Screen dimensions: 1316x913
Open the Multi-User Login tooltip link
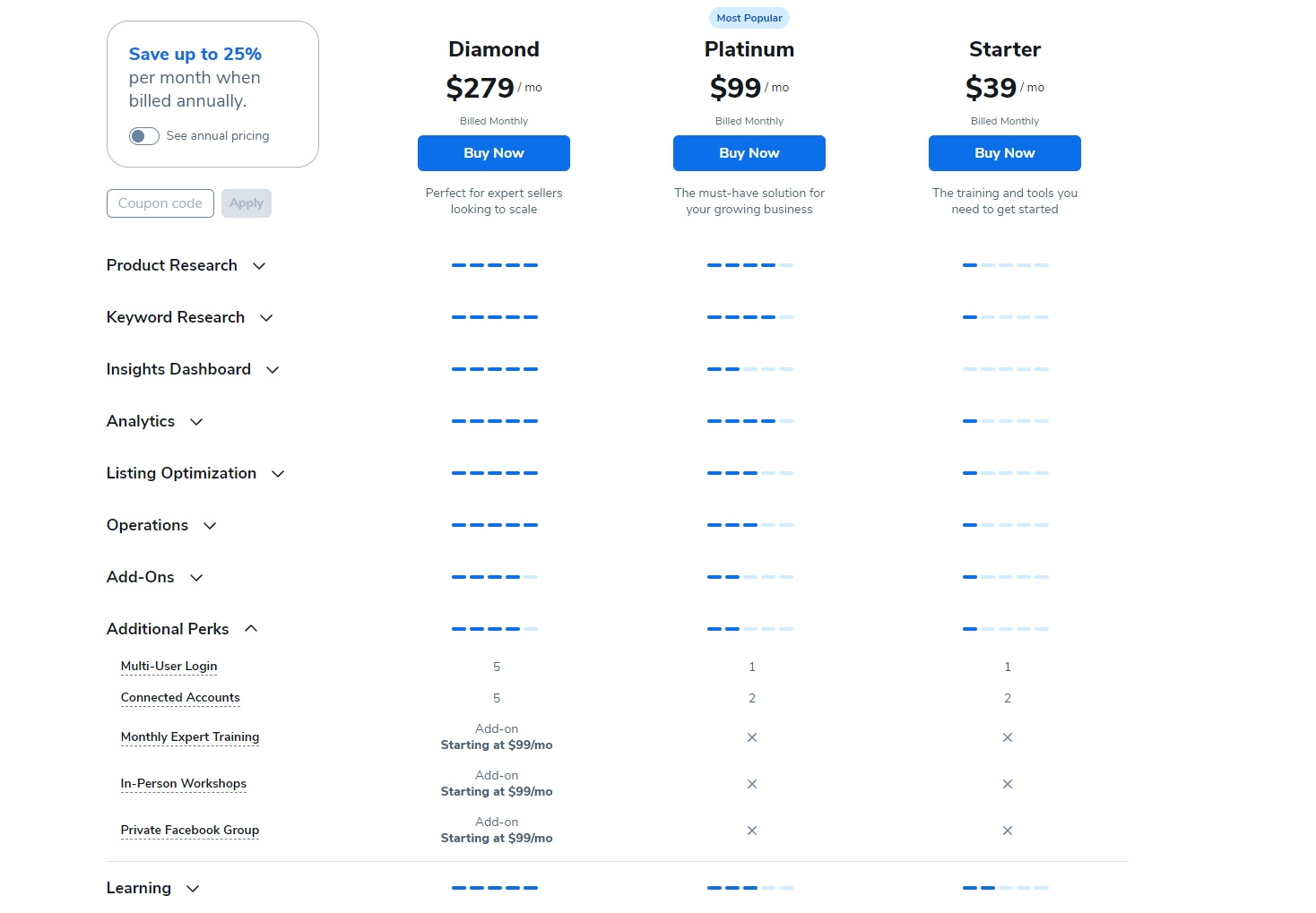pyautogui.click(x=169, y=666)
